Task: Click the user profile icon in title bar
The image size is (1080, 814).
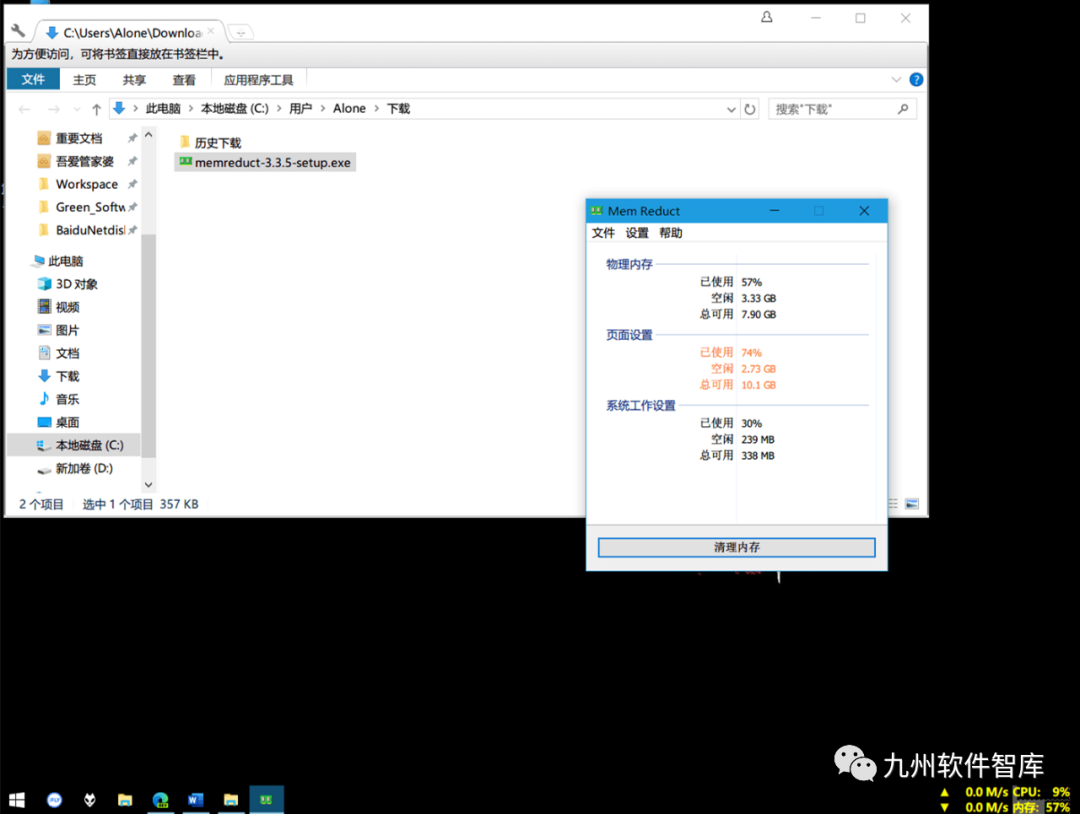Action: pos(767,17)
